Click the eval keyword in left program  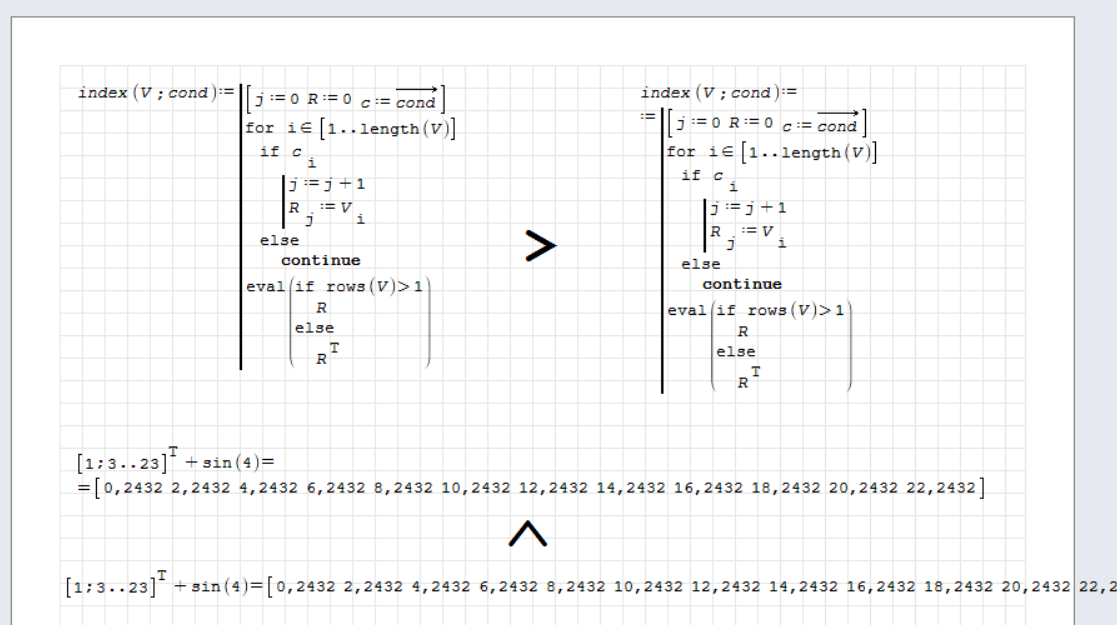pyautogui.click(x=265, y=284)
